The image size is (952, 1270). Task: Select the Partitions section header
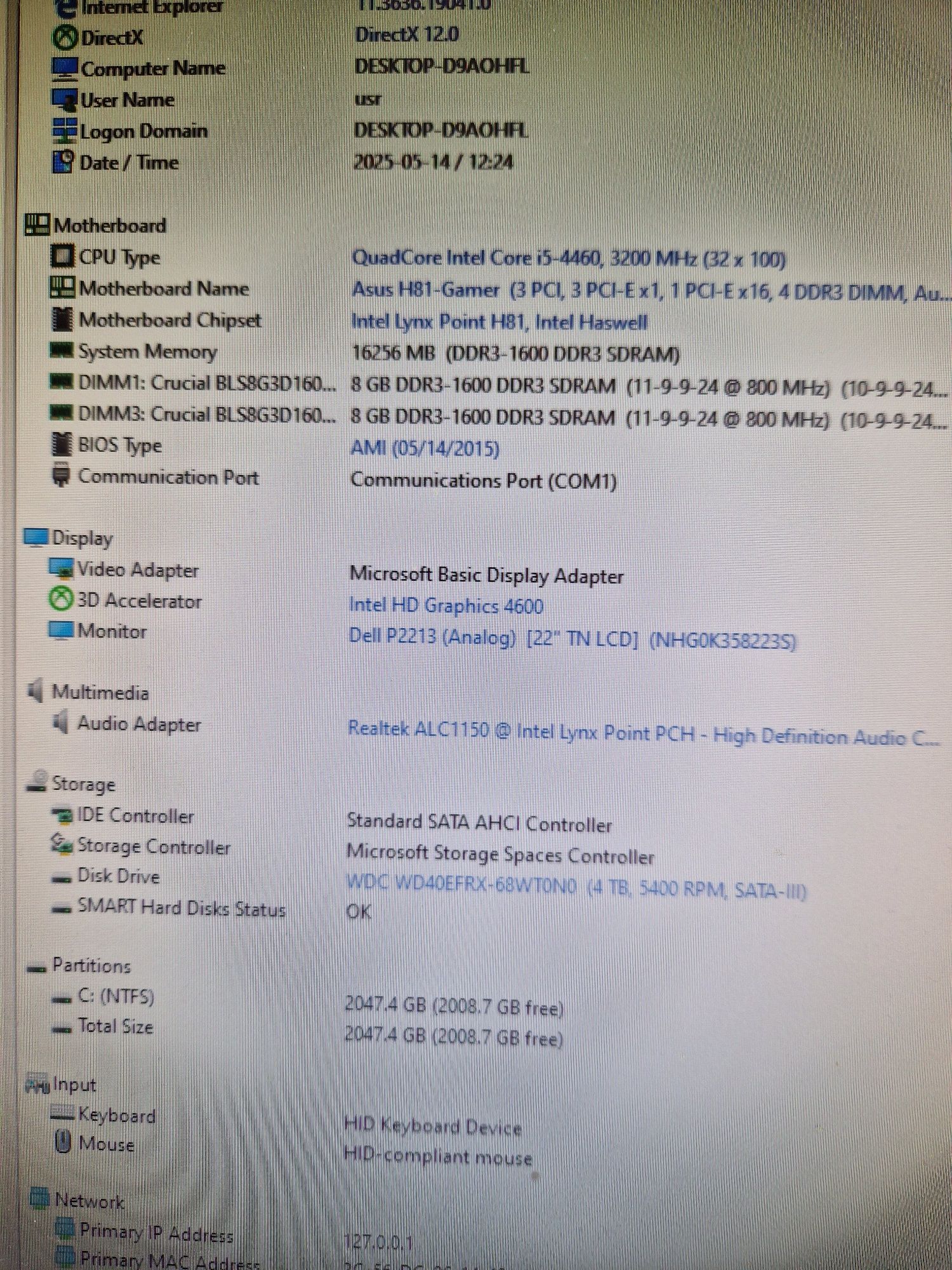92,966
